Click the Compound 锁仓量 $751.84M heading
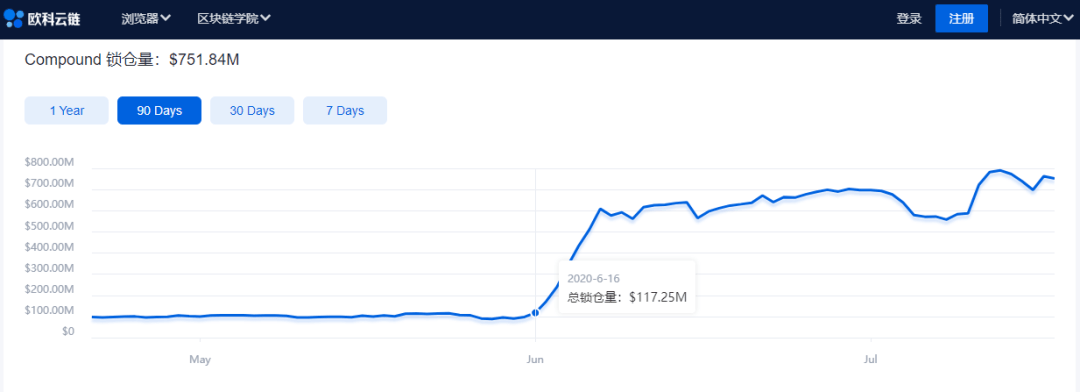Image resolution: width=1080 pixels, height=392 pixels. point(132,60)
